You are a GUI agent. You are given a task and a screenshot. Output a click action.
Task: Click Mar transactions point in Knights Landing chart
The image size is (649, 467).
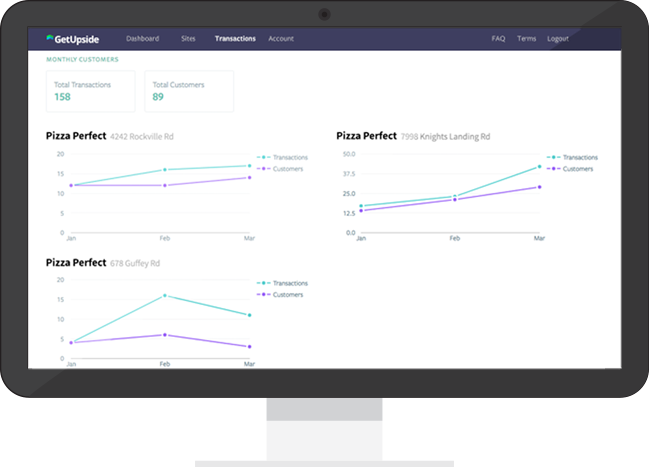(539, 166)
